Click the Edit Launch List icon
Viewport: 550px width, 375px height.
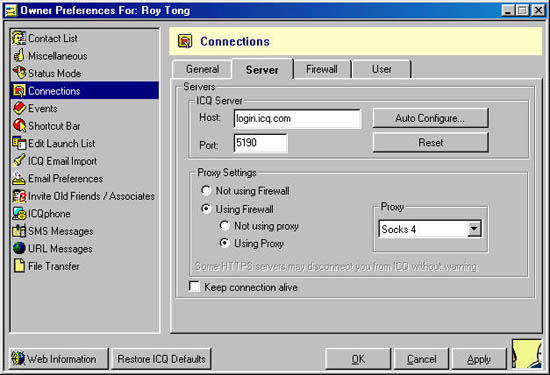[19, 143]
